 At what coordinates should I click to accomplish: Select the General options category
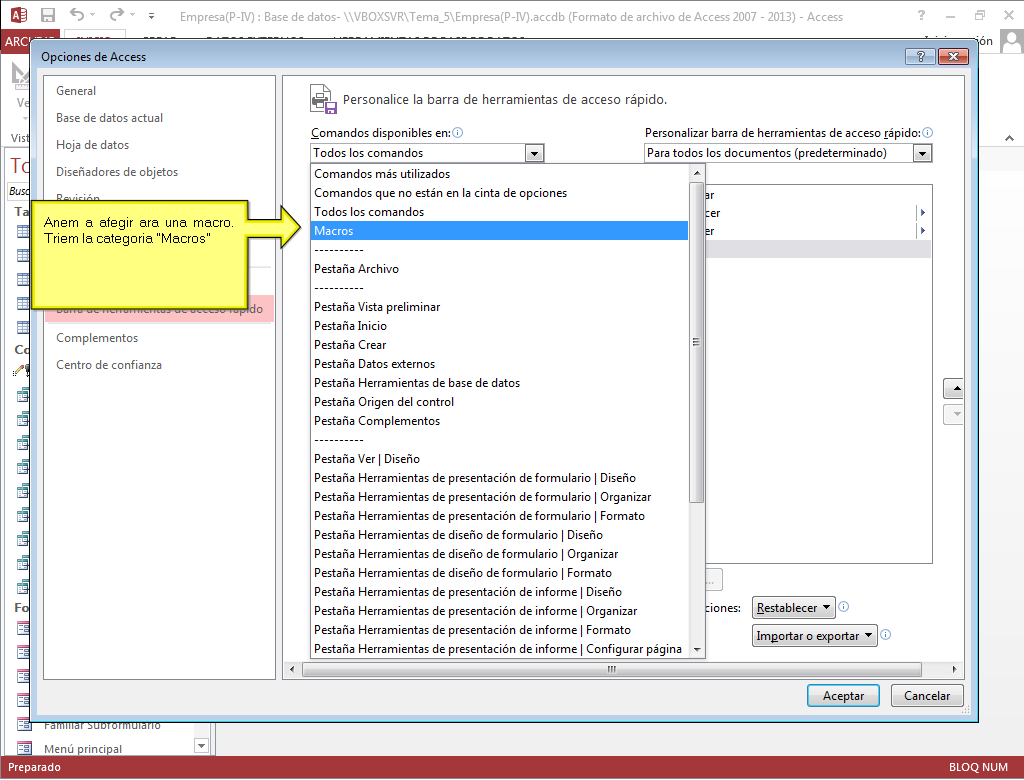(x=76, y=91)
